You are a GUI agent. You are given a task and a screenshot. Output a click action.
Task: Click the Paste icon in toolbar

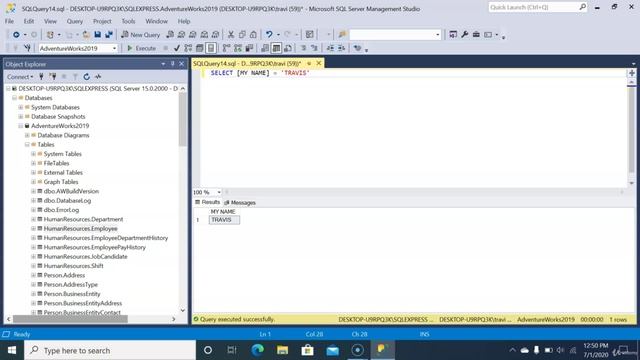point(253,35)
